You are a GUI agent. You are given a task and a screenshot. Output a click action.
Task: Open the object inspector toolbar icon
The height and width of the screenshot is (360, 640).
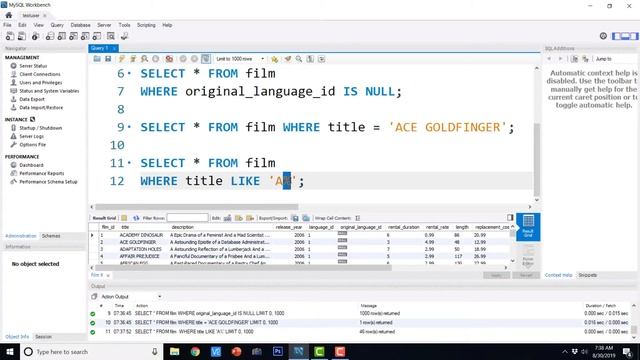36,36
